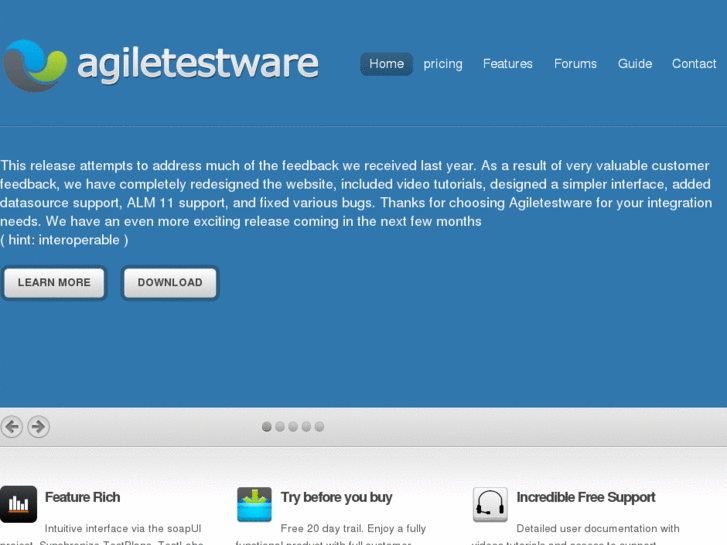Visit the Forums page
727x545 pixels.
click(575, 64)
